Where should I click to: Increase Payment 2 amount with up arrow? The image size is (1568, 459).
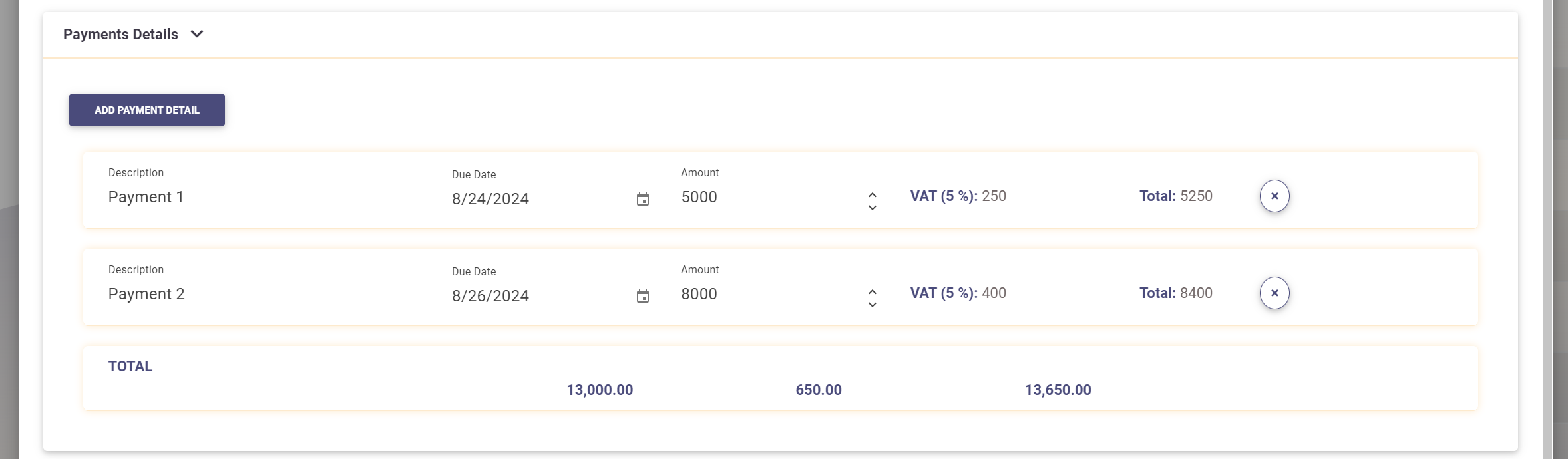click(872, 291)
